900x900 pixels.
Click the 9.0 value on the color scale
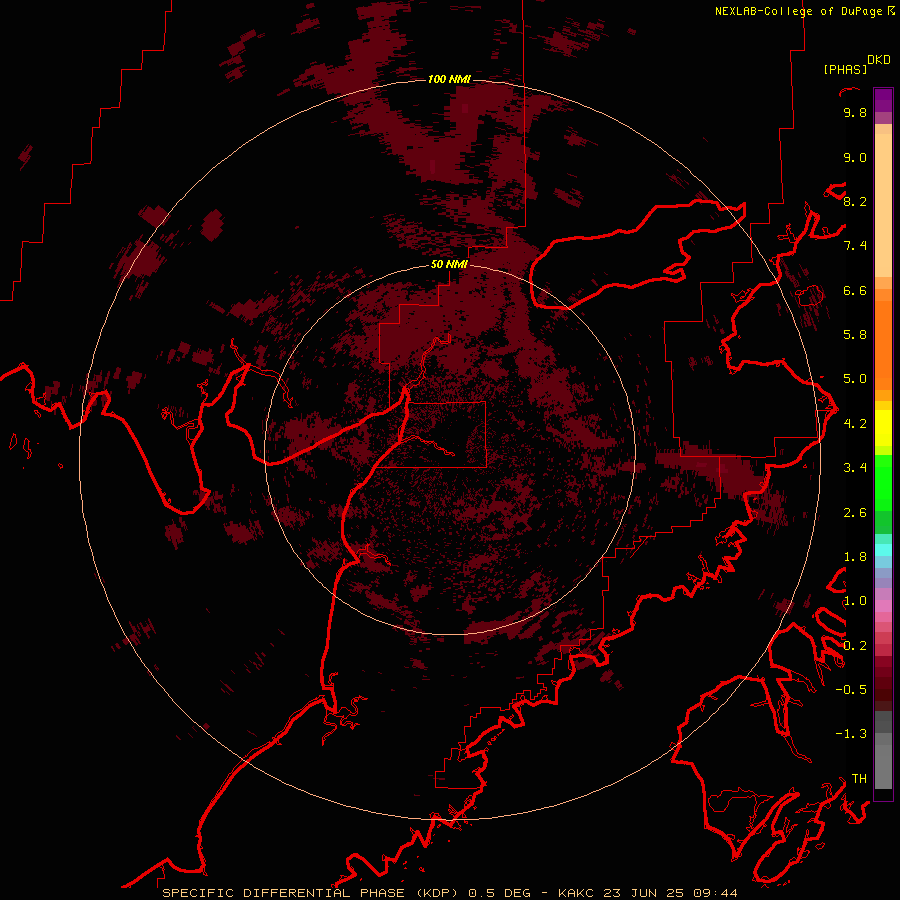coord(855,157)
